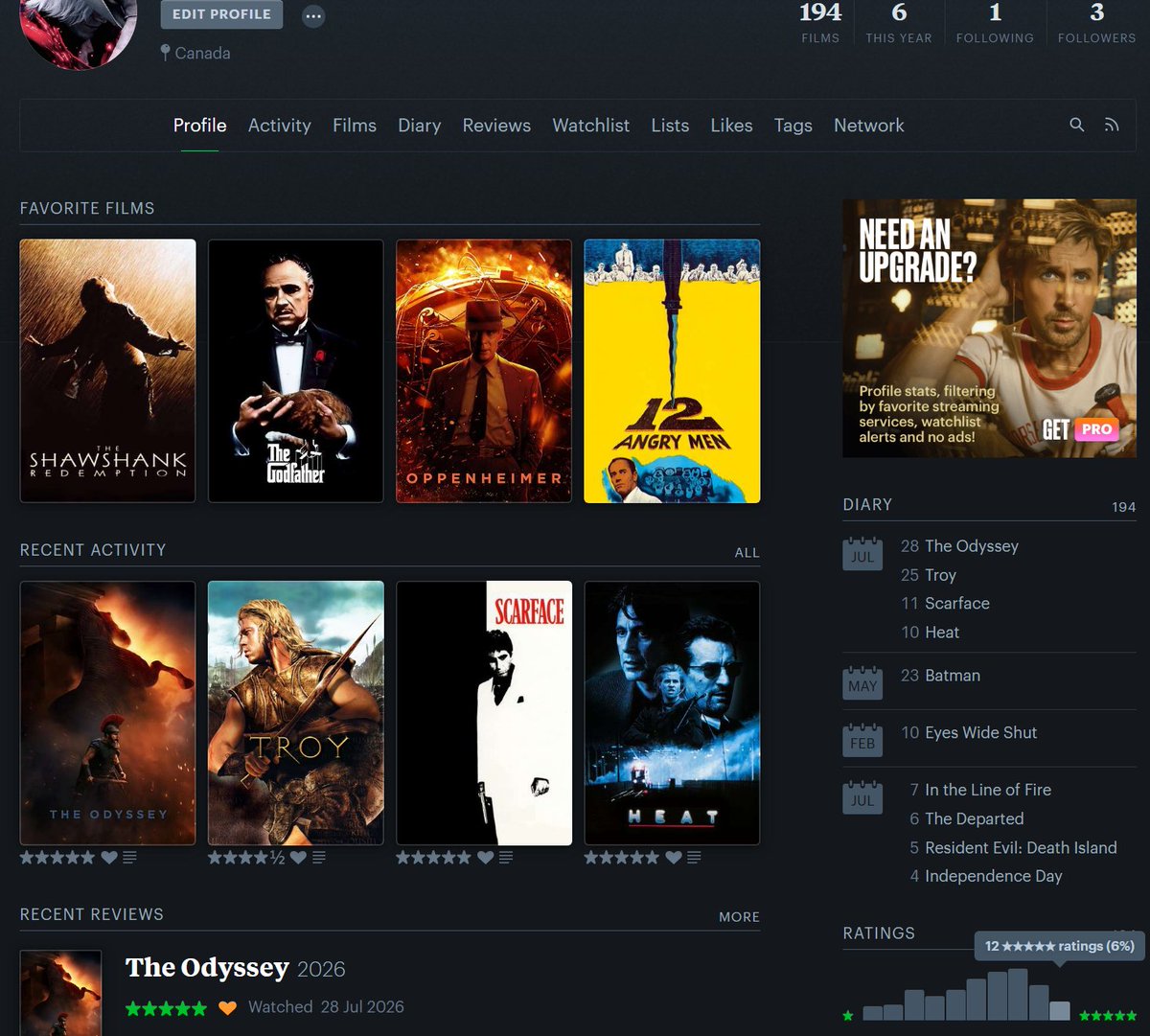The width and height of the screenshot is (1150, 1036).
Task: Open the Troy diary entry
Action: click(x=941, y=575)
